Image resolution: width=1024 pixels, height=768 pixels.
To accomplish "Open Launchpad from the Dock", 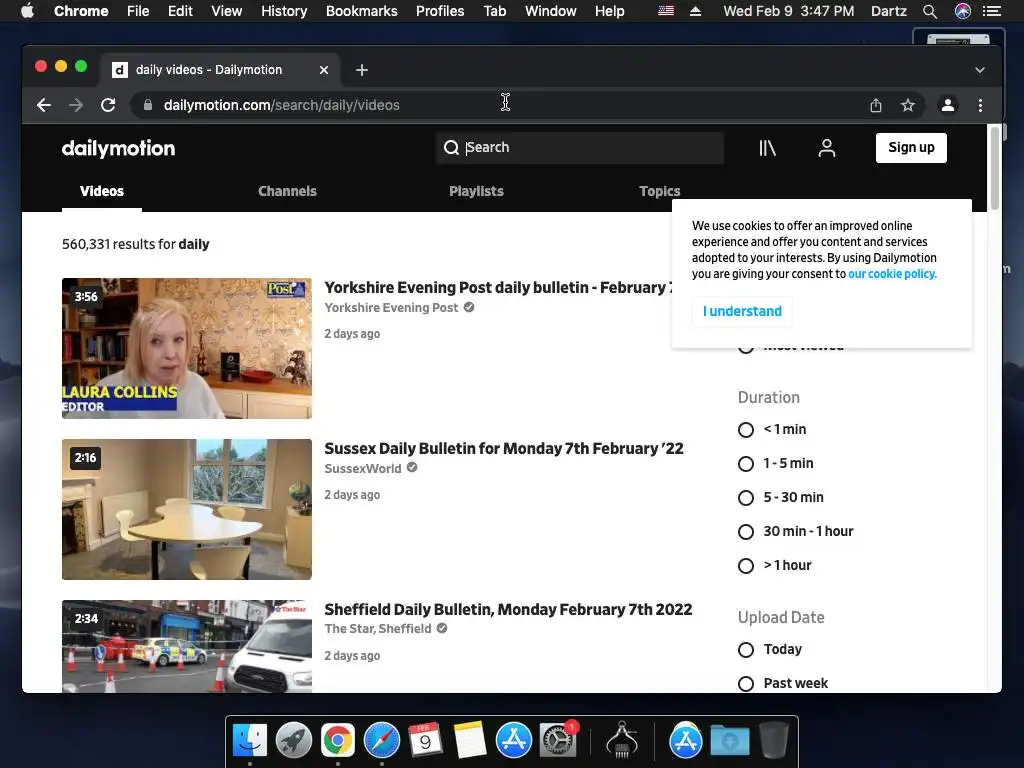I will point(294,741).
